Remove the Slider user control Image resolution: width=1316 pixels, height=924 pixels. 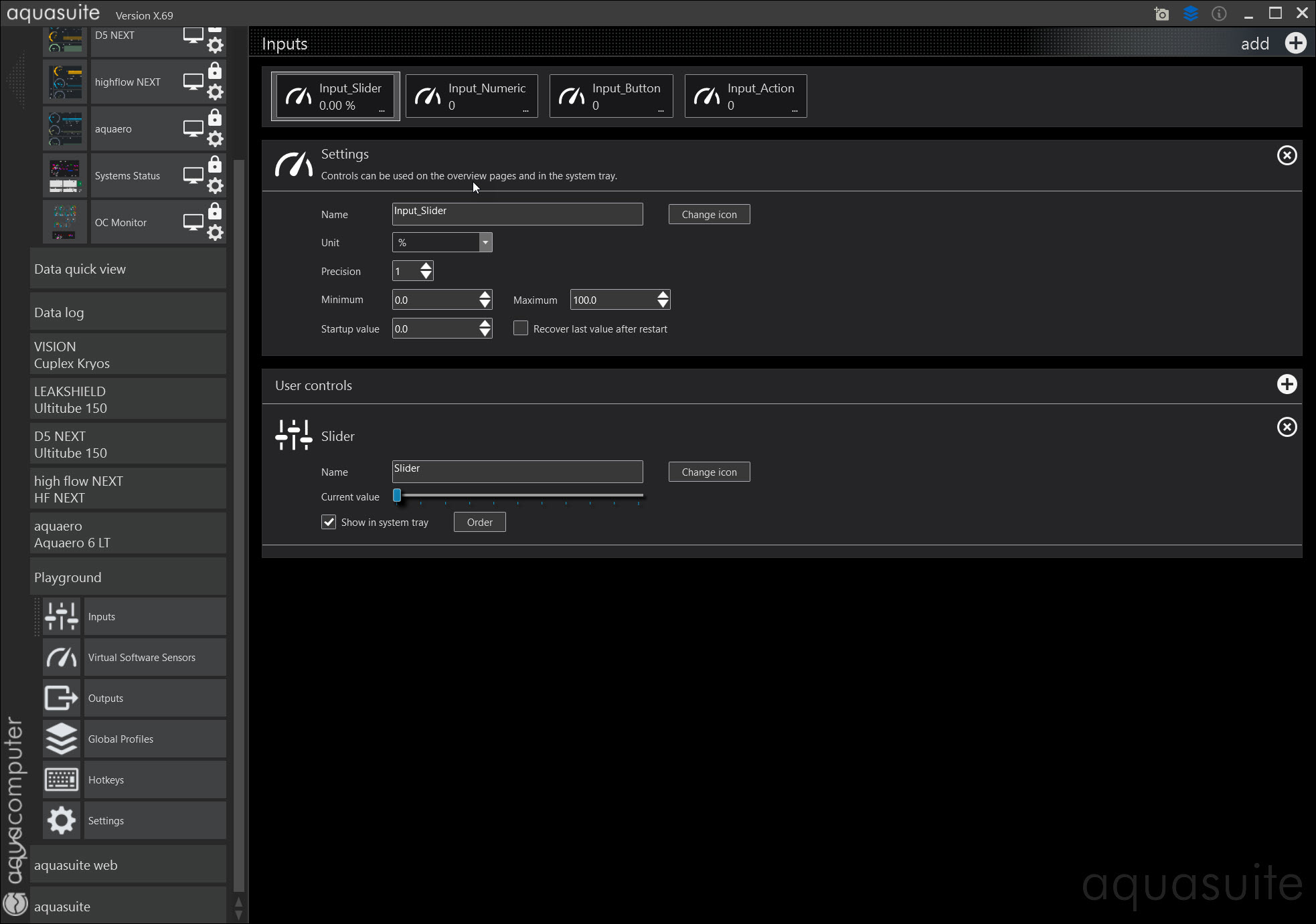[1287, 428]
